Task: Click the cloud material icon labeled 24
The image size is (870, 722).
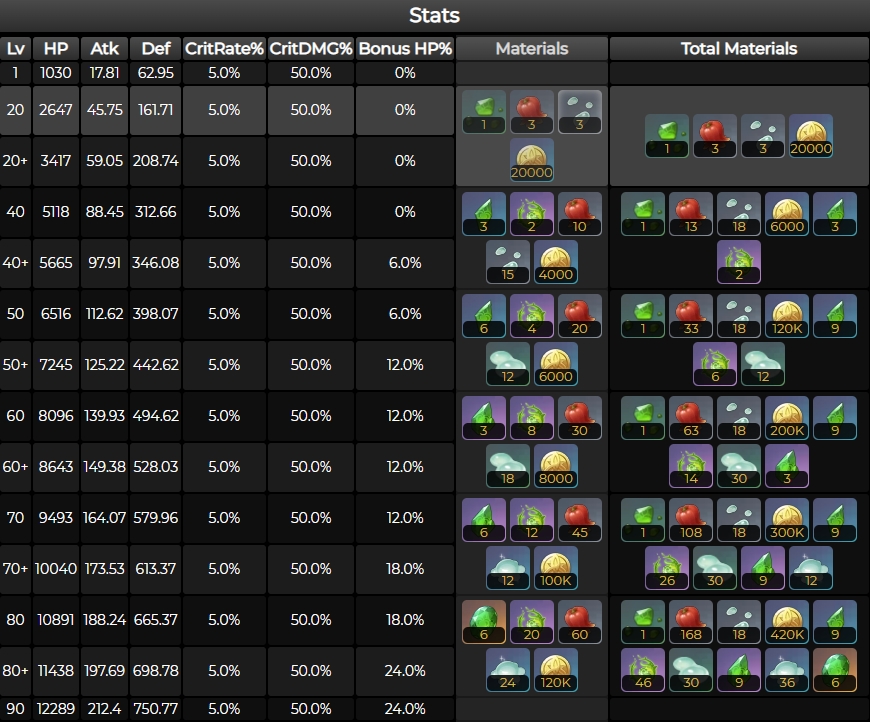Action: [x=507, y=671]
